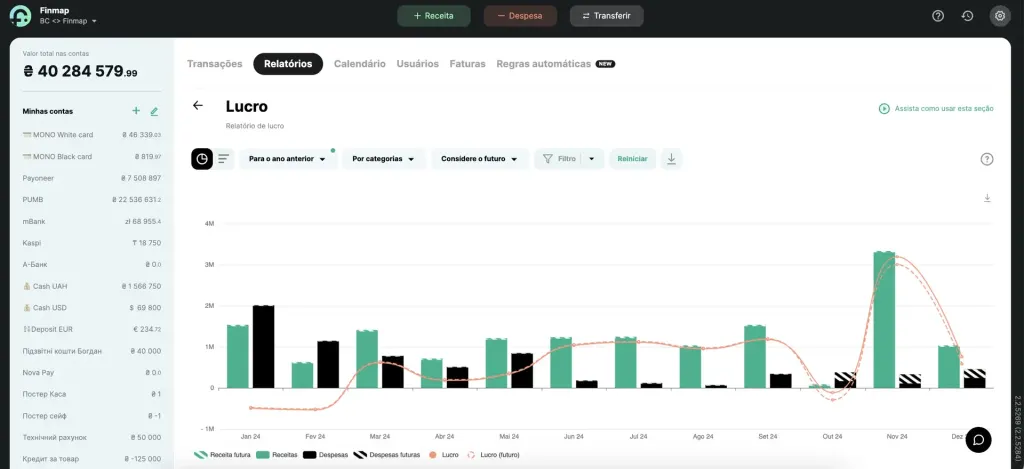Go to Usuários tab

click(x=417, y=64)
